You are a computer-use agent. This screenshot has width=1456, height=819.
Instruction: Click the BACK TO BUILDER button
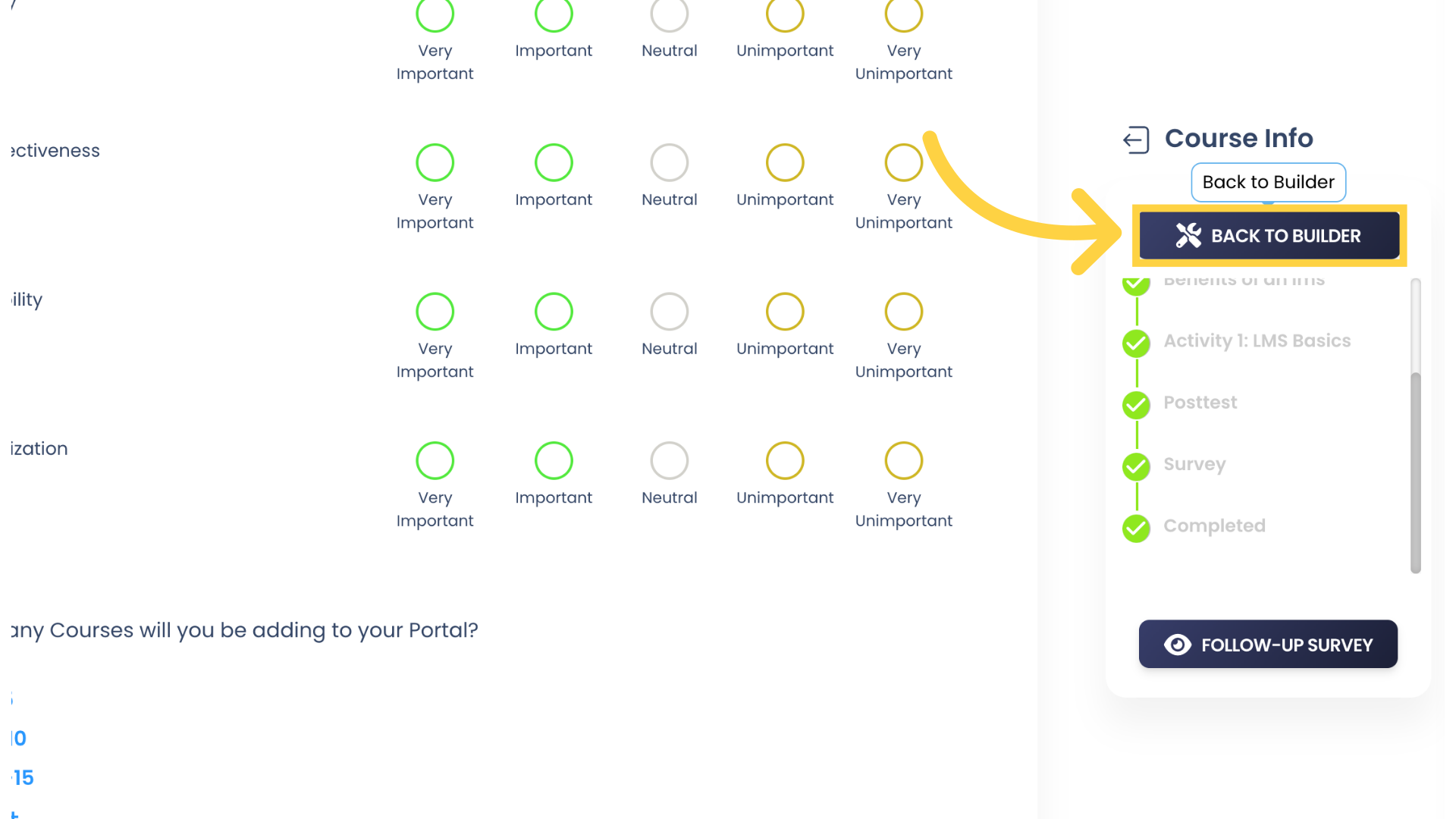1269,235
